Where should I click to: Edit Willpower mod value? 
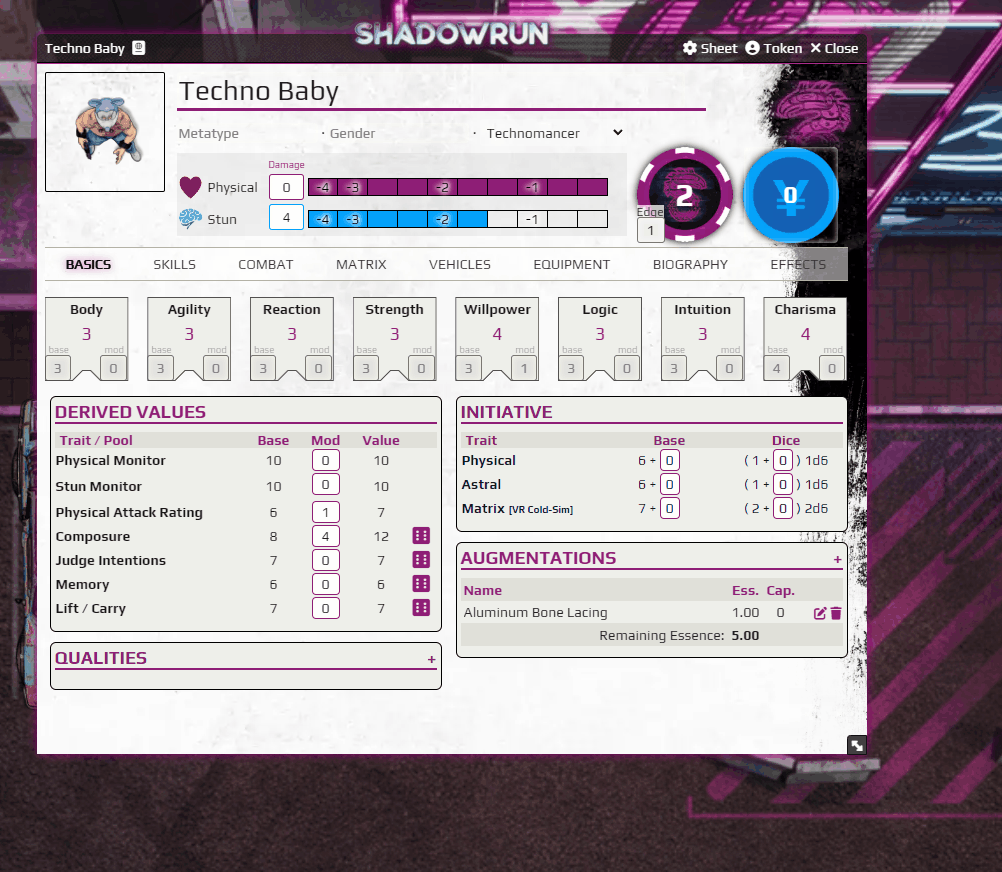coord(524,369)
